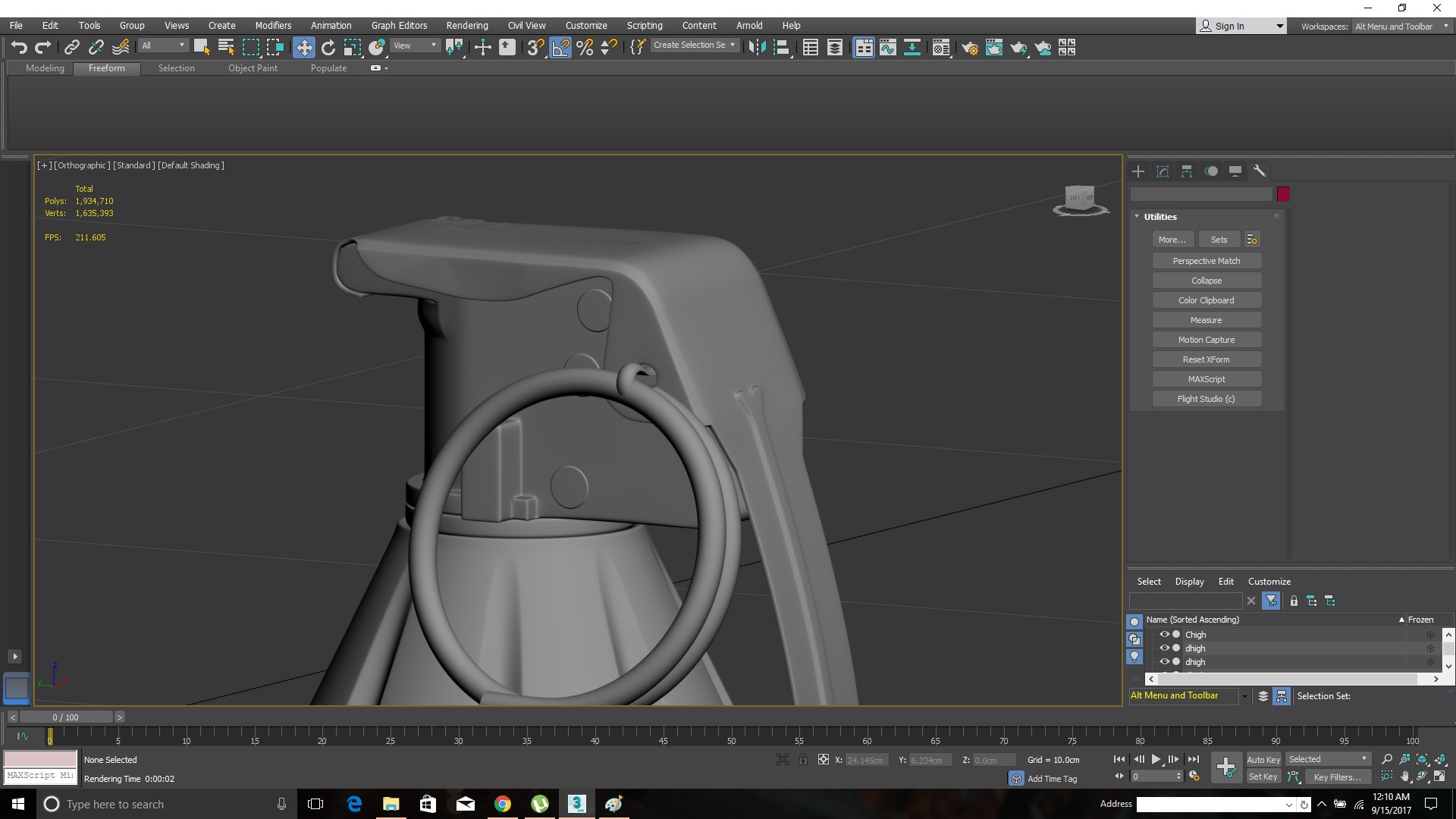This screenshot has height=819, width=1456.
Task: Open the Motion command panel
Action: tap(1211, 171)
